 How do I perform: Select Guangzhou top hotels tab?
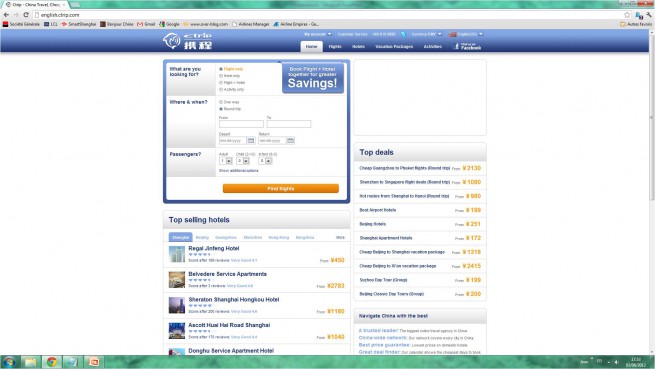click(226, 237)
